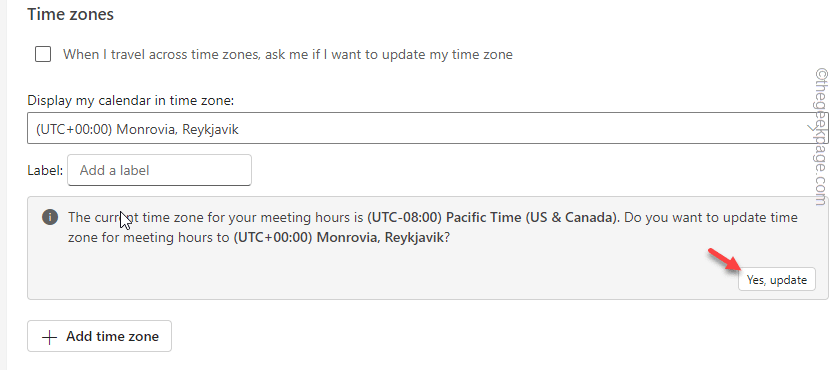Click the plus icon beside Add time zone

[49, 337]
